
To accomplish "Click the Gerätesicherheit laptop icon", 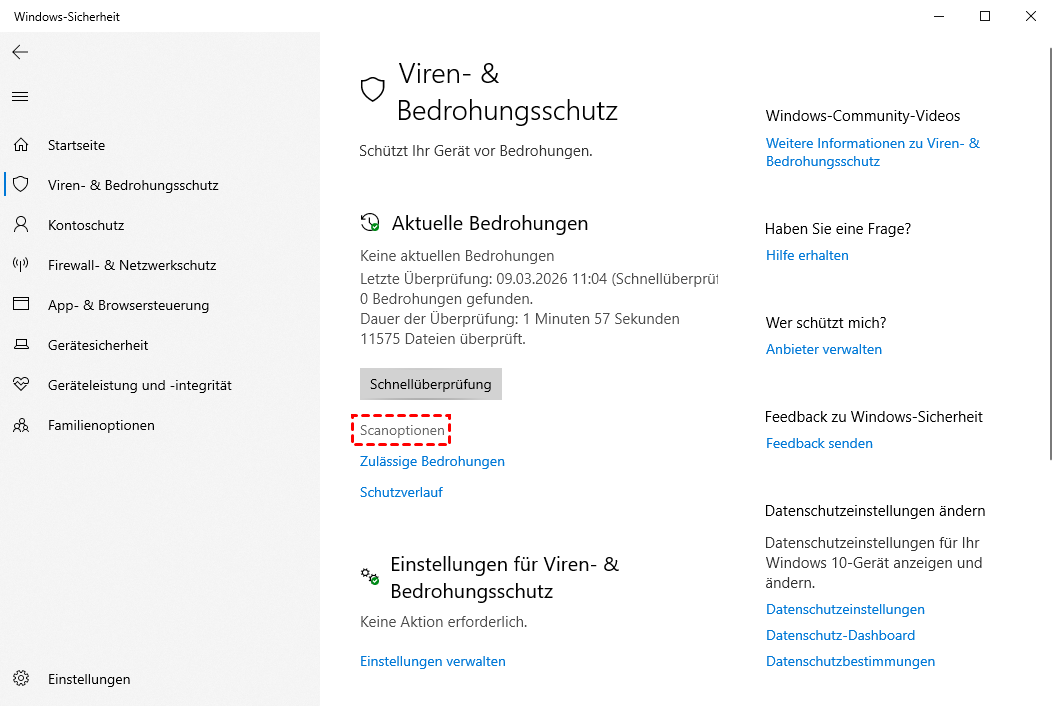I will pos(20,345).
